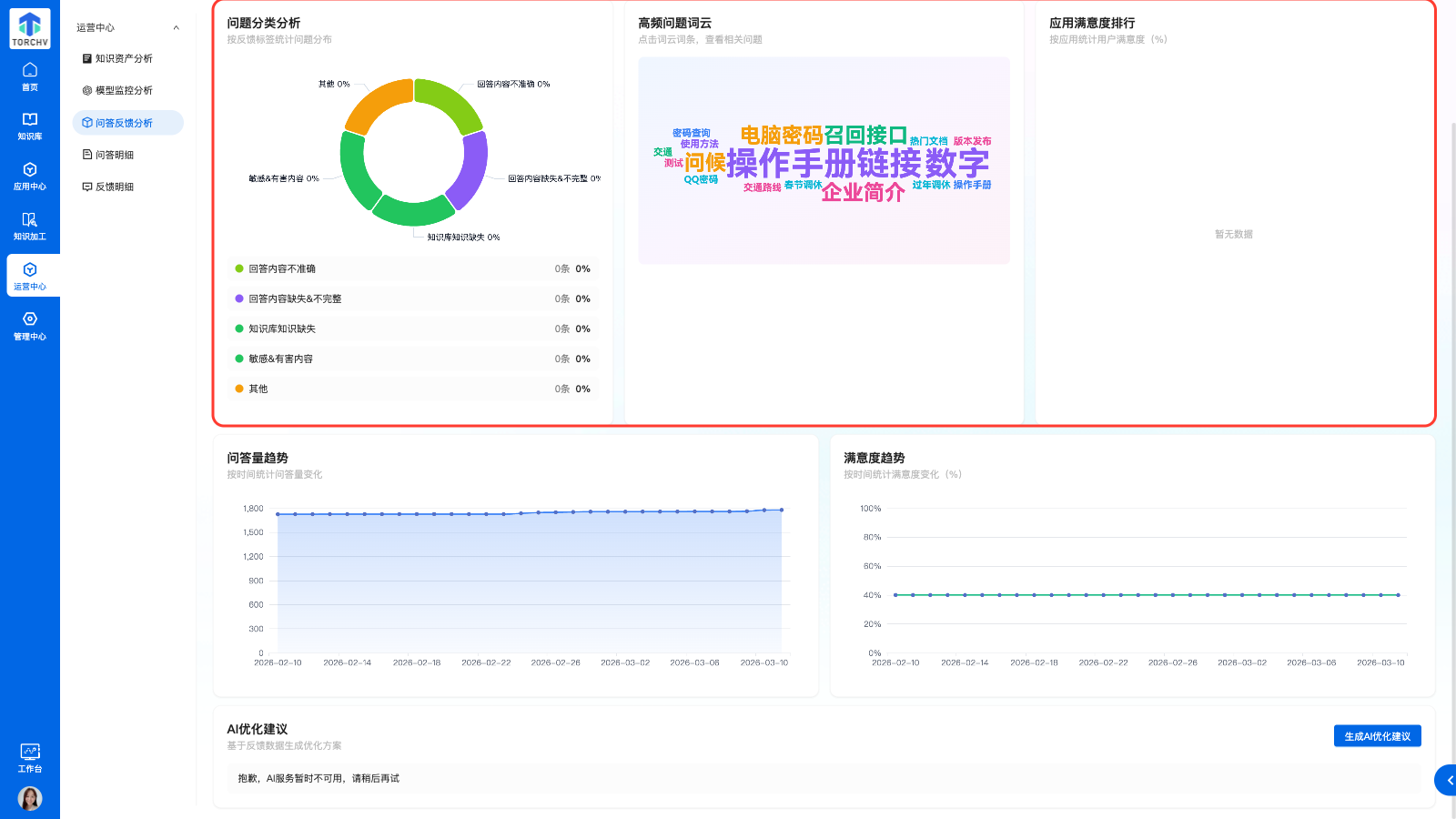Collapse the 运营中心 menu chevron
Screen dimensions: 1456x819
176,28
